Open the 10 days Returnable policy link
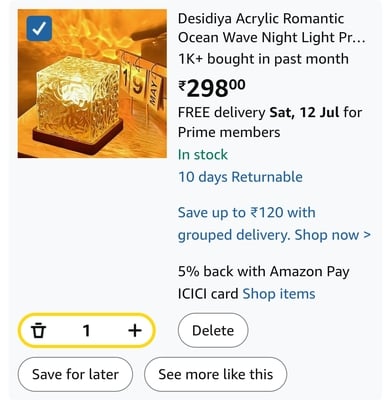Screen dimensions: 391x400 [x=240, y=177]
